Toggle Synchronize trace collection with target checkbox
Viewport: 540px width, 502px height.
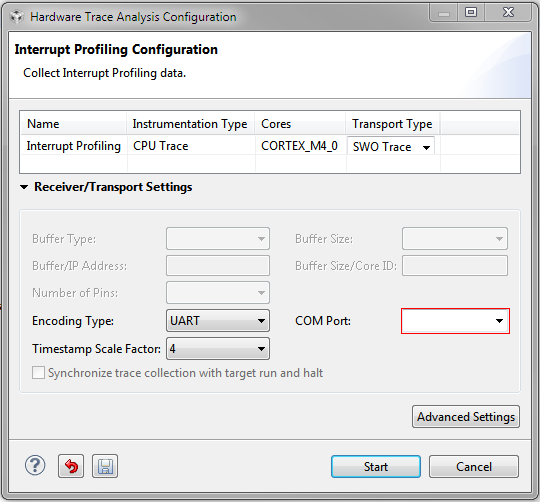click(x=38, y=373)
